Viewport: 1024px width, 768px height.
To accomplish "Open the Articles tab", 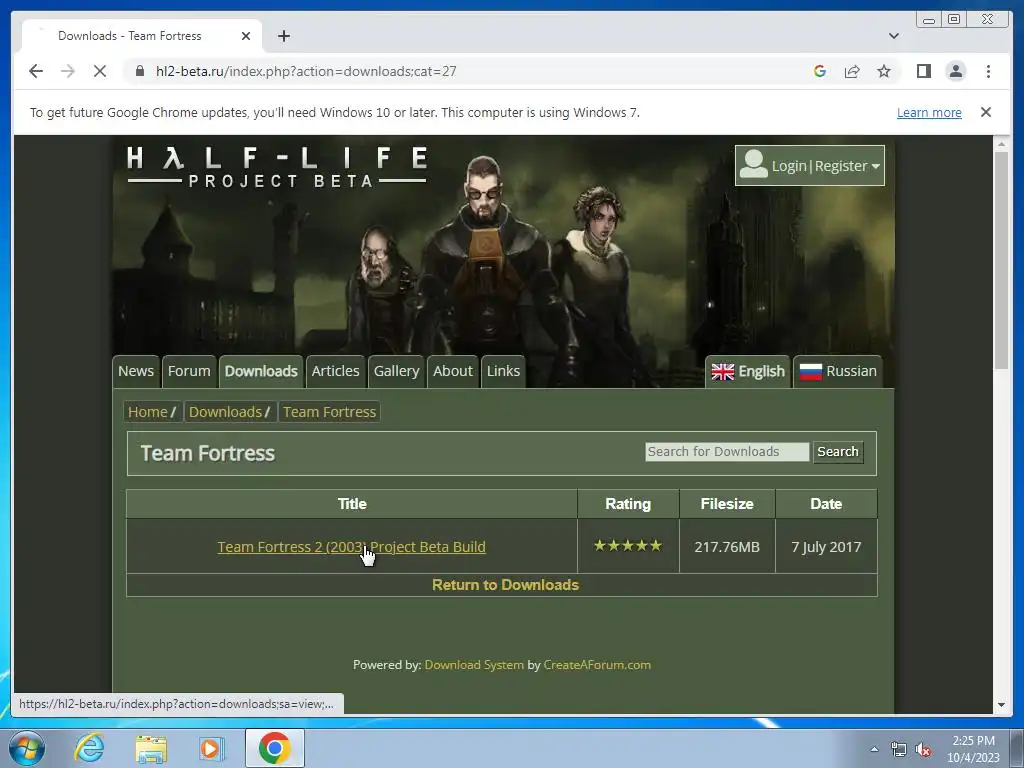I will [335, 371].
